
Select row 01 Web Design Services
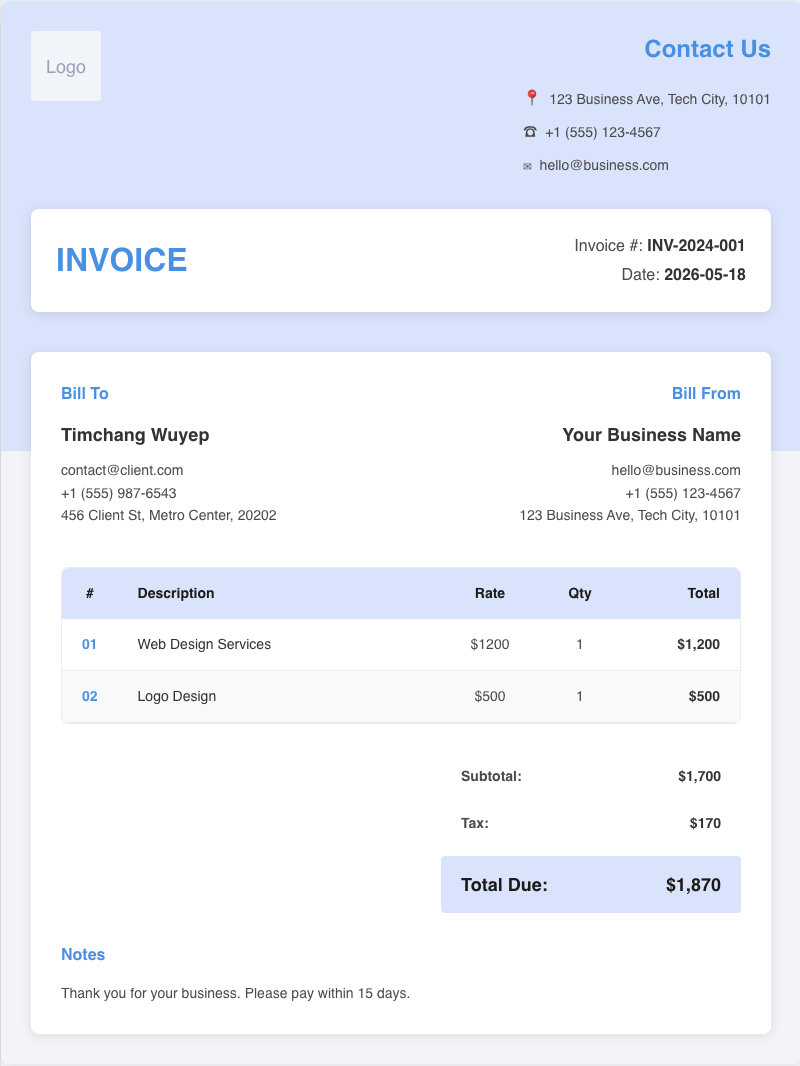(401, 644)
